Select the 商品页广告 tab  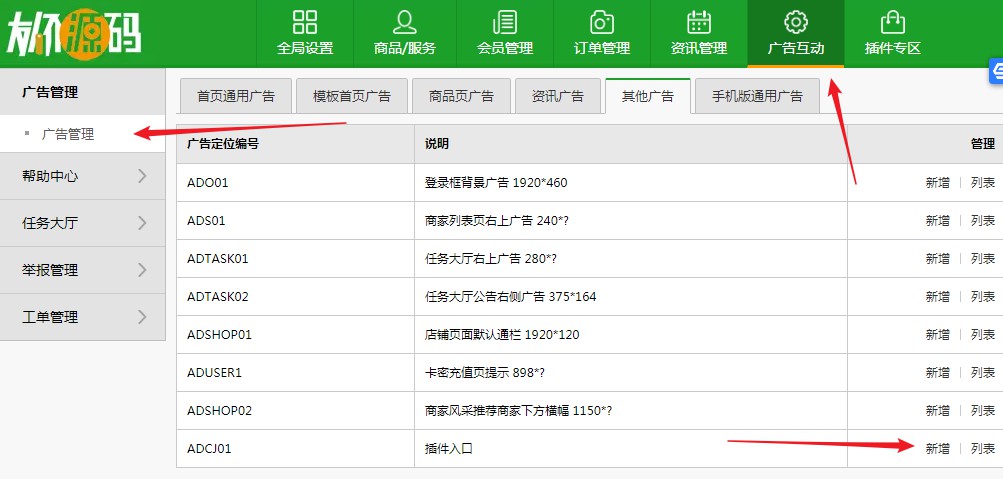coord(461,96)
